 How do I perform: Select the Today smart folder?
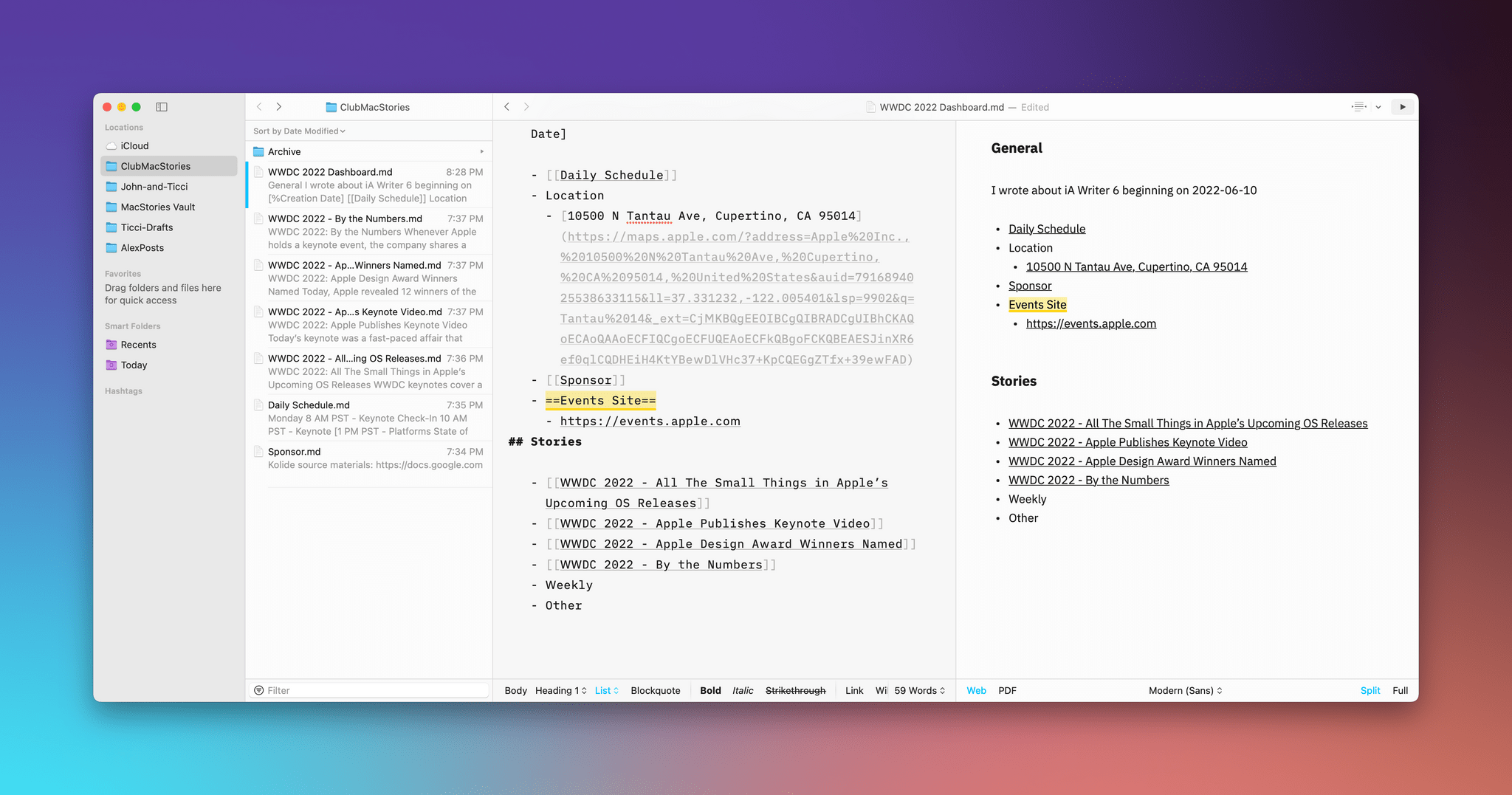pyautogui.click(x=169, y=365)
